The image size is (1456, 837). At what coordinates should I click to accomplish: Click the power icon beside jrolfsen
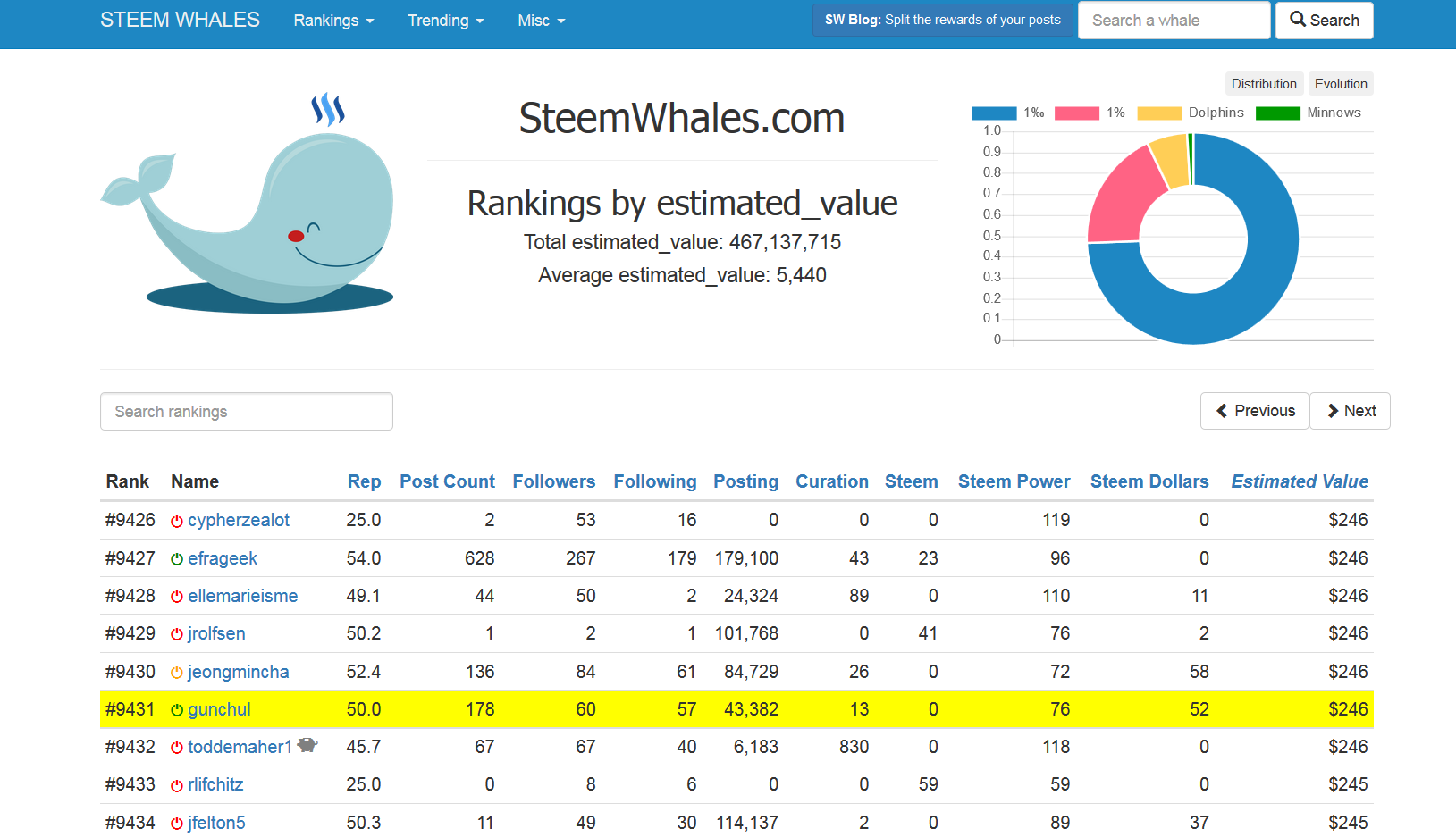(177, 634)
